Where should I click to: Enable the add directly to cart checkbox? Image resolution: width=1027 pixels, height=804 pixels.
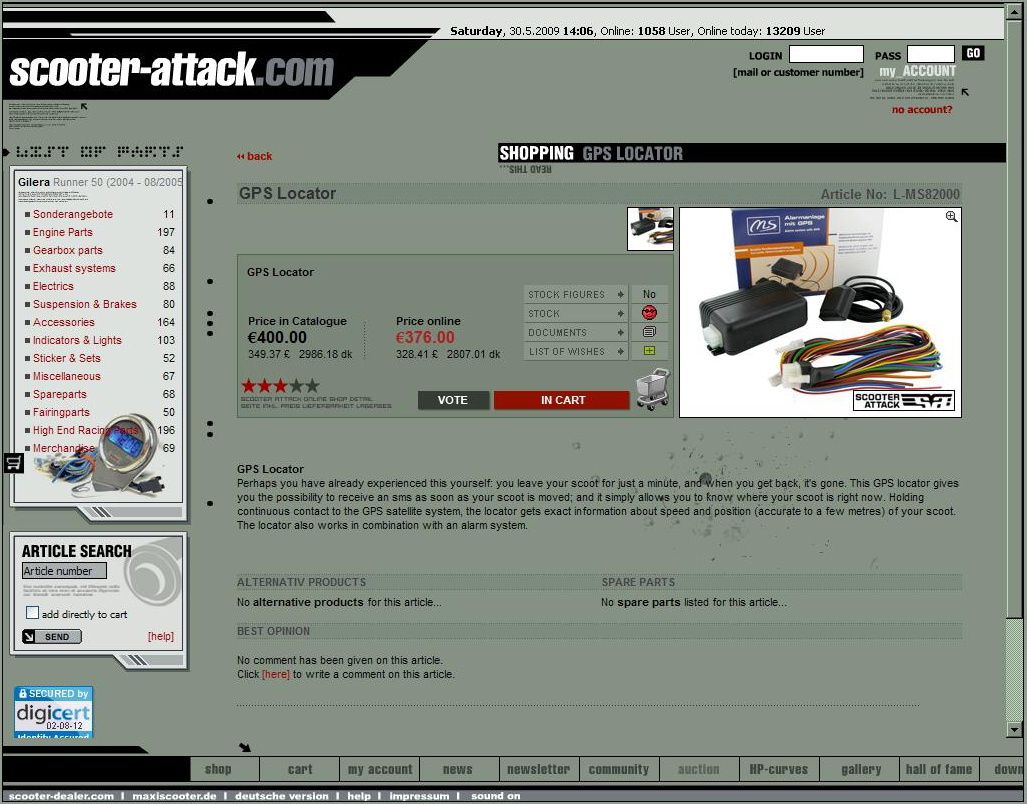33,613
